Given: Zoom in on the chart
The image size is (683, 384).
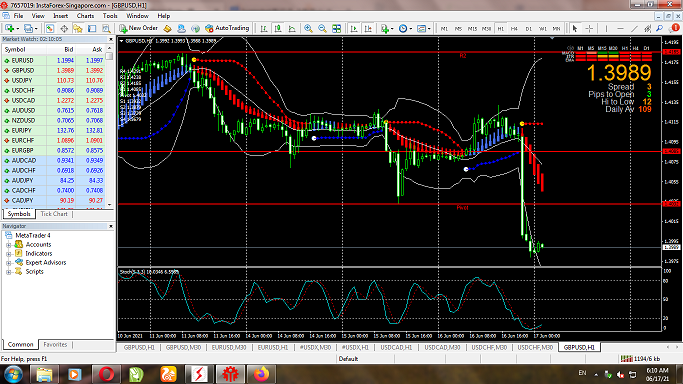Looking at the screenshot, I should 308,28.
